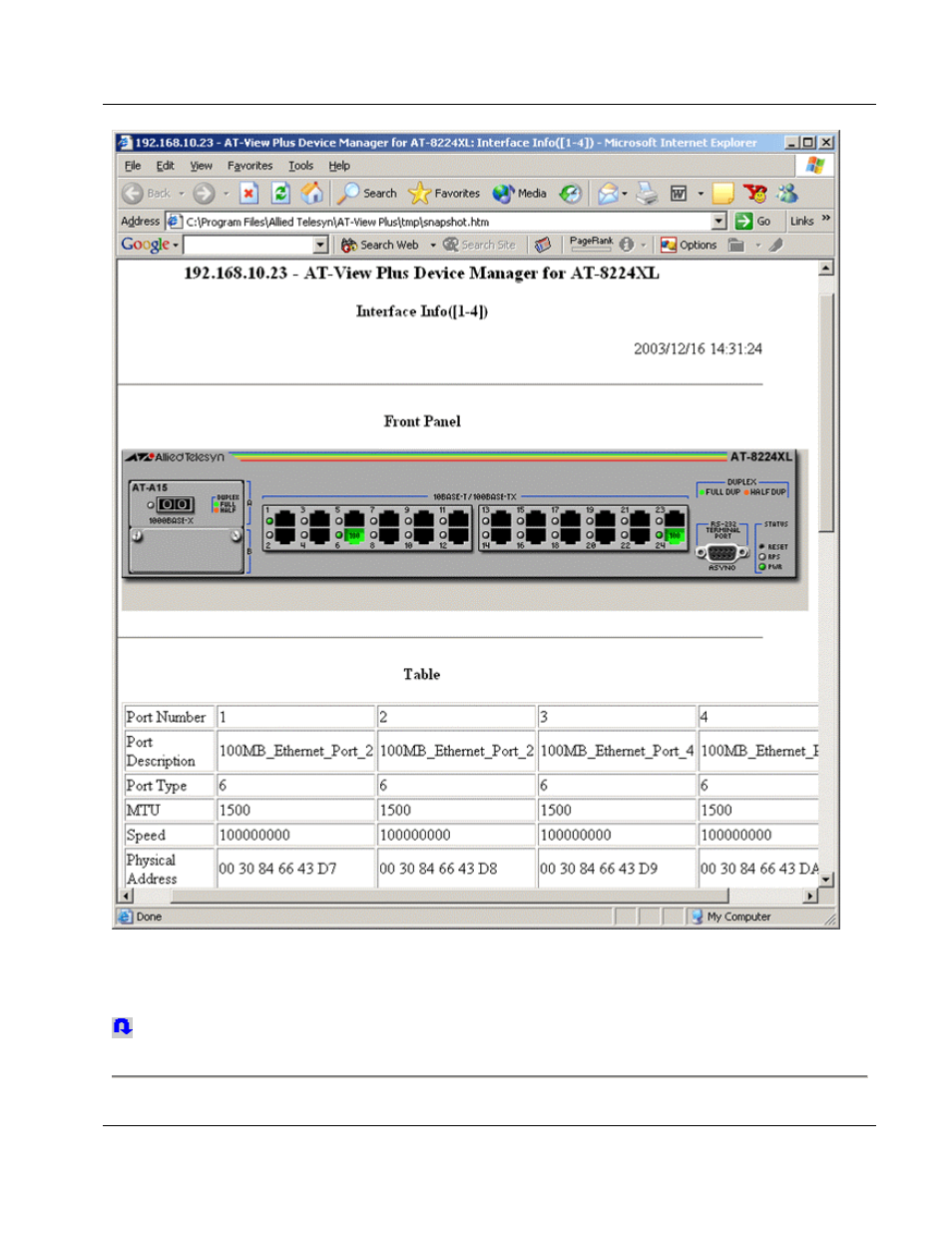Open the Favorites menu

coord(249,166)
